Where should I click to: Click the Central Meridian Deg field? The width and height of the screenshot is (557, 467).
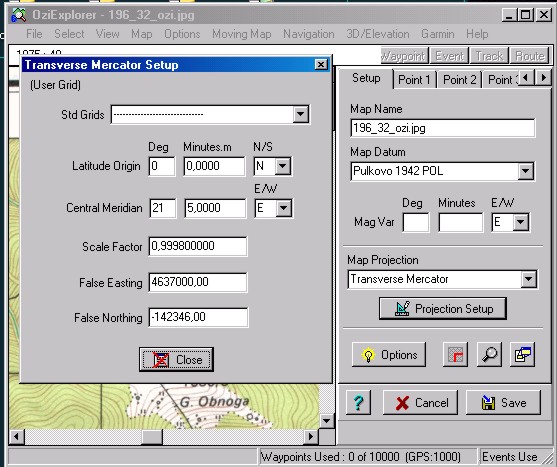click(162, 208)
